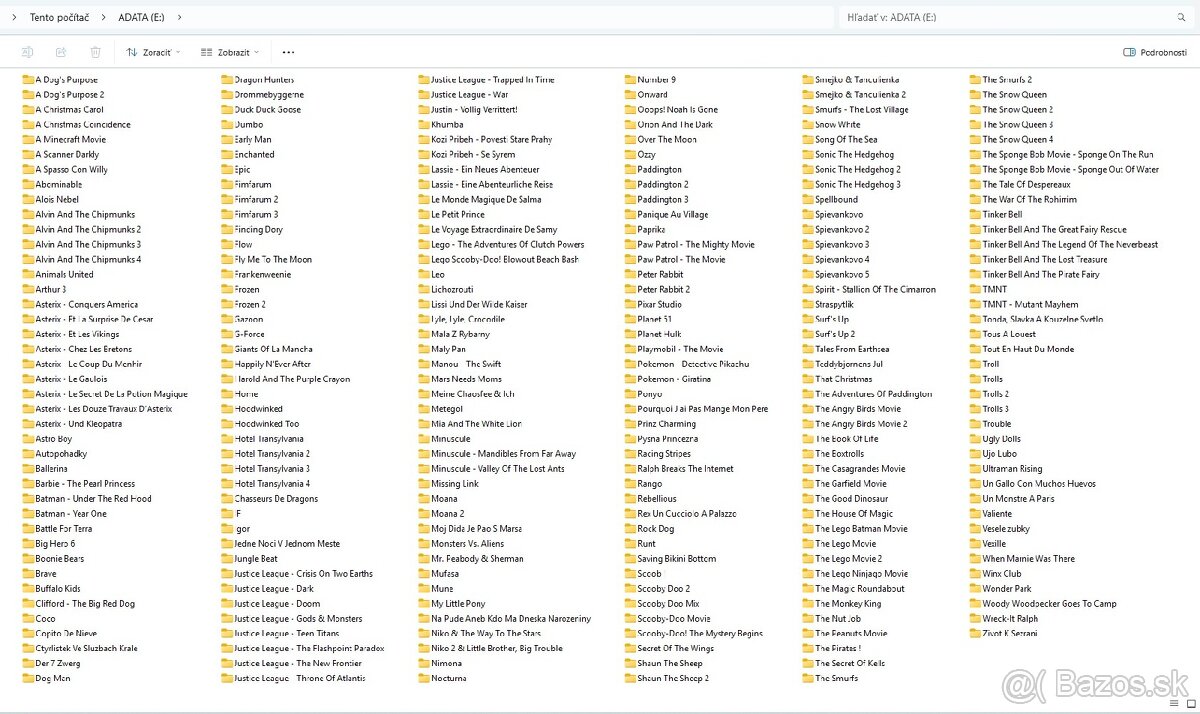
Task: Select the folder icon of Frozen 2
Action: point(227,304)
